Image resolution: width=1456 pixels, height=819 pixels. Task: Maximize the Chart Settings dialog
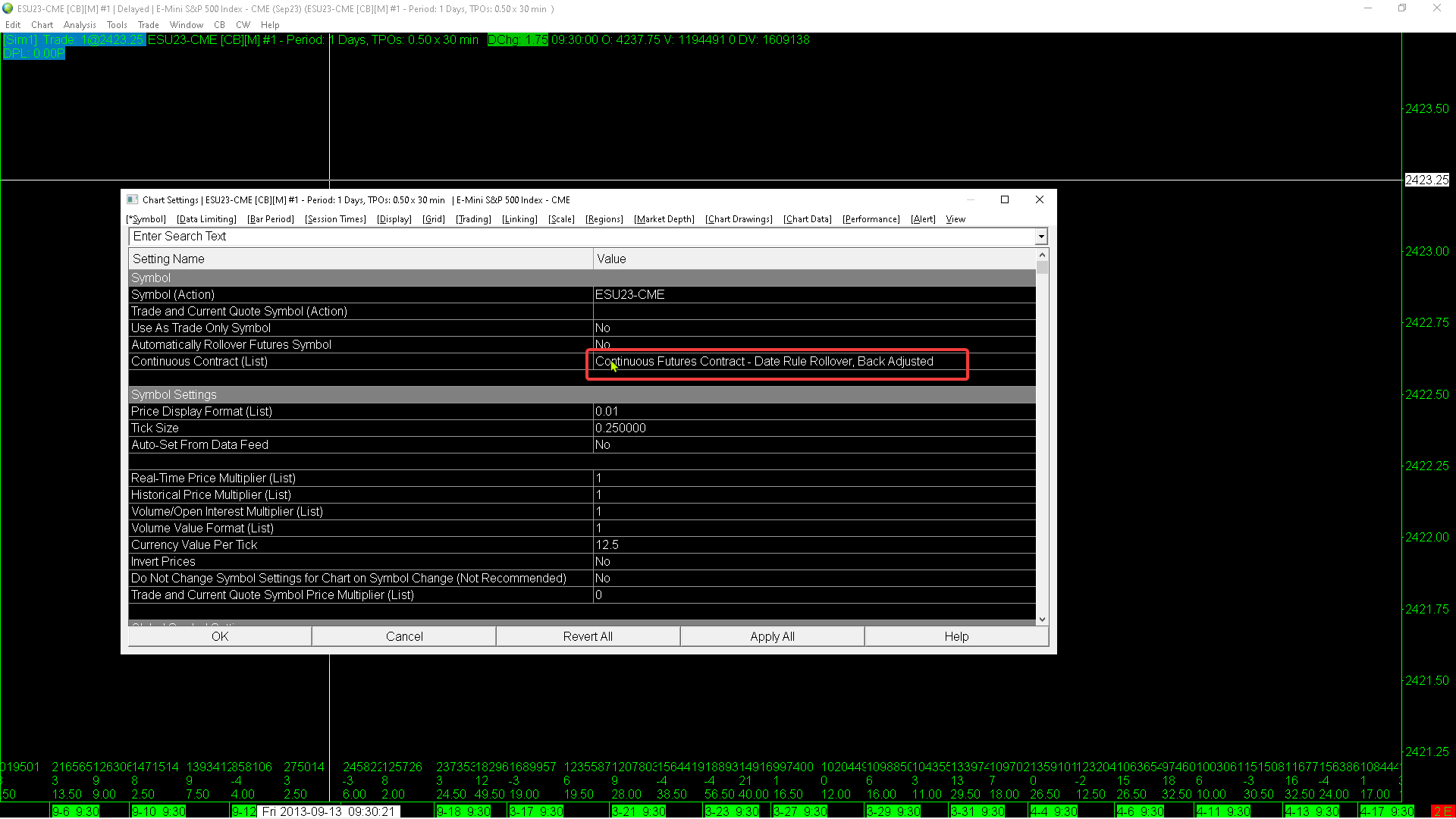pyautogui.click(x=1005, y=199)
